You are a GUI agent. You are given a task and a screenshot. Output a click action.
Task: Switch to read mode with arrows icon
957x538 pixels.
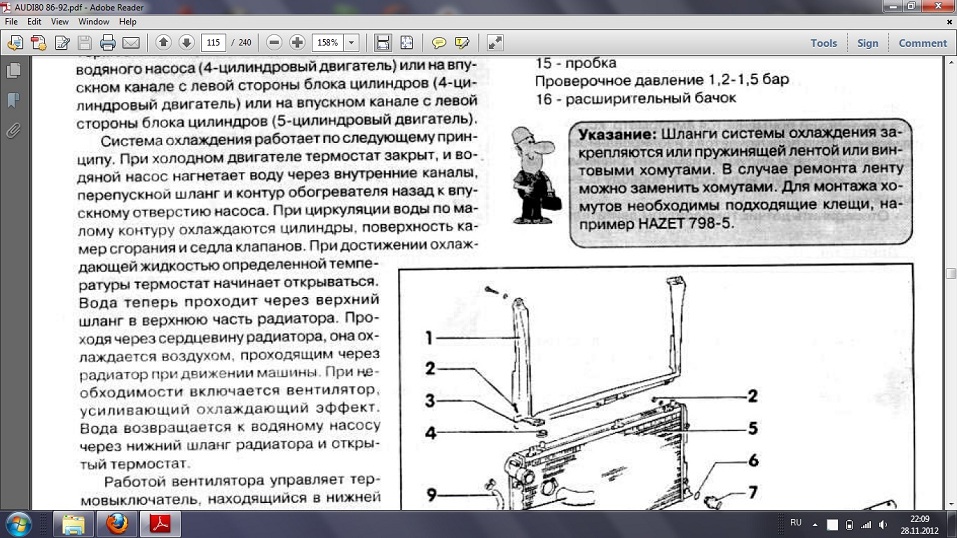coord(495,43)
